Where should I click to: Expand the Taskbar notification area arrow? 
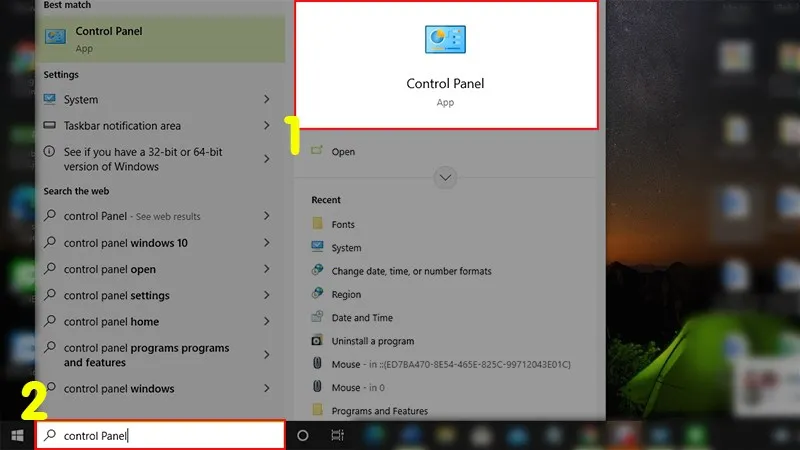point(266,125)
